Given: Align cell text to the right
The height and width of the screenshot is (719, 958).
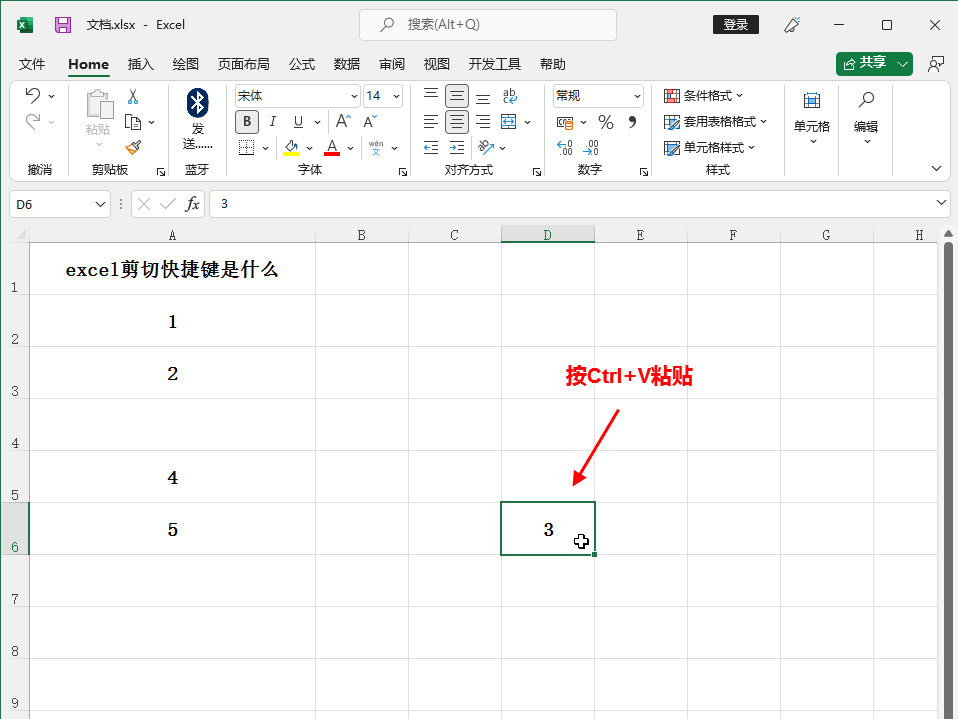Looking at the screenshot, I should click(x=483, y=122).
